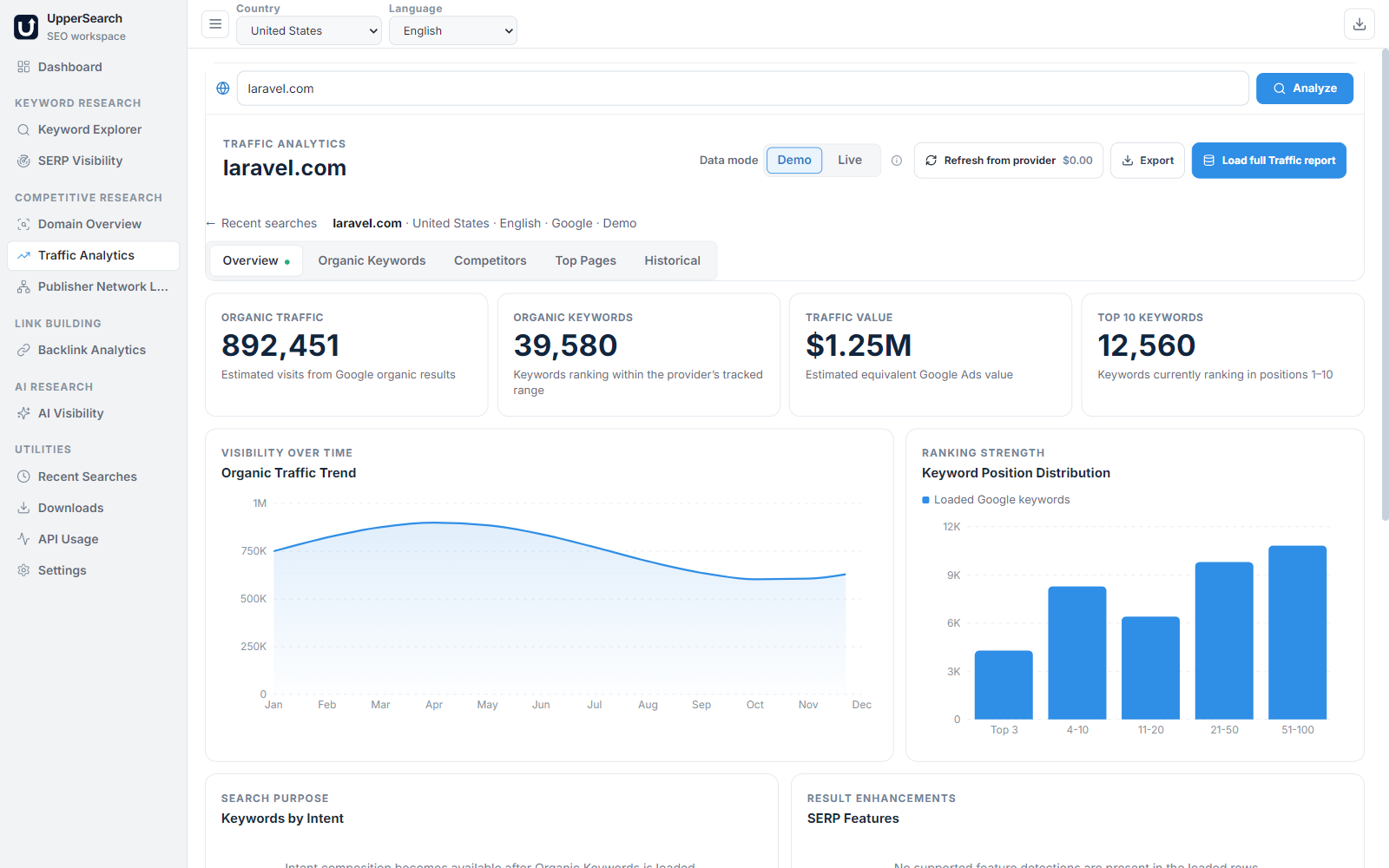View the Historical tab

point(673,260)
